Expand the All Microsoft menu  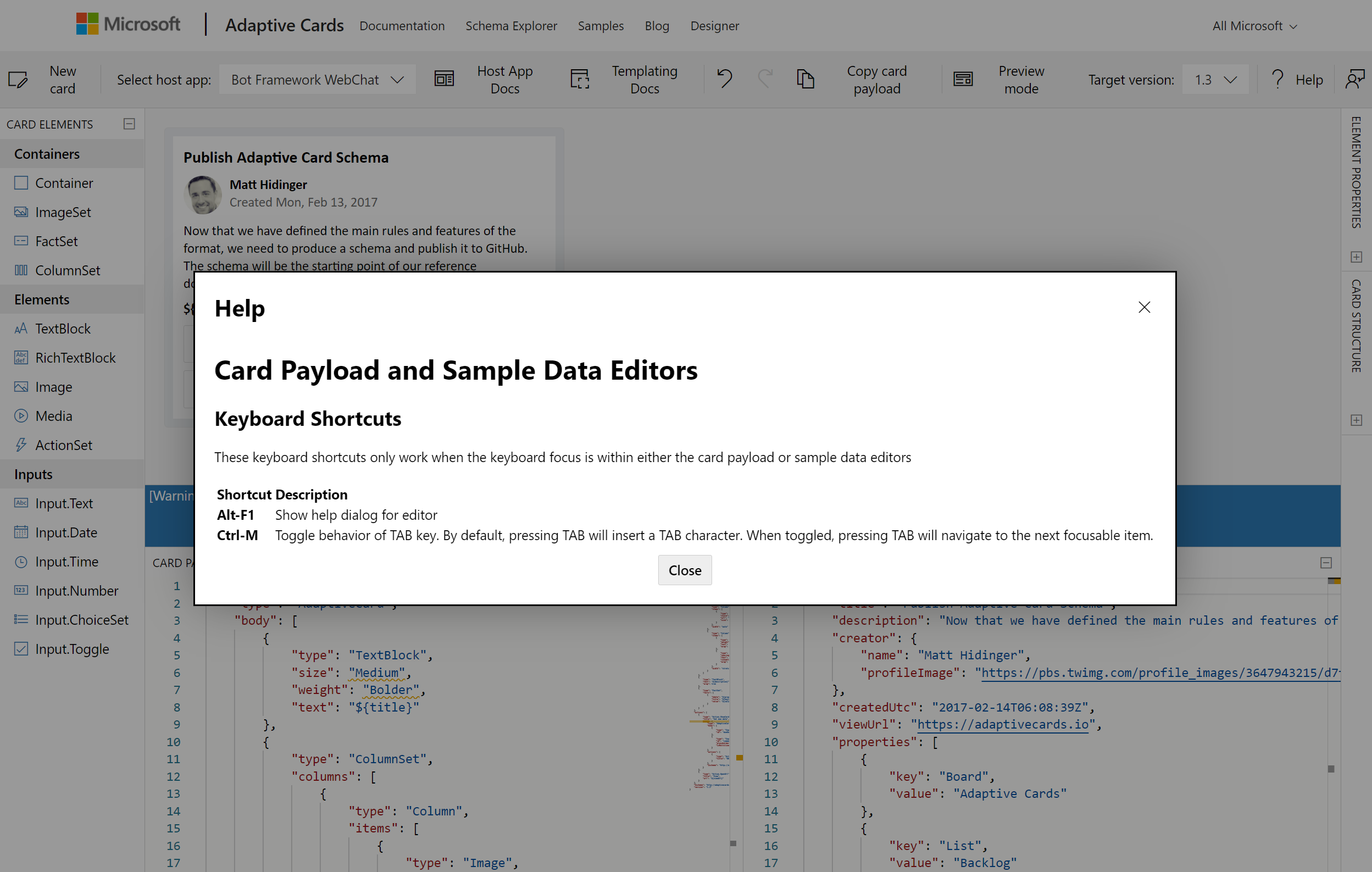1255,26
